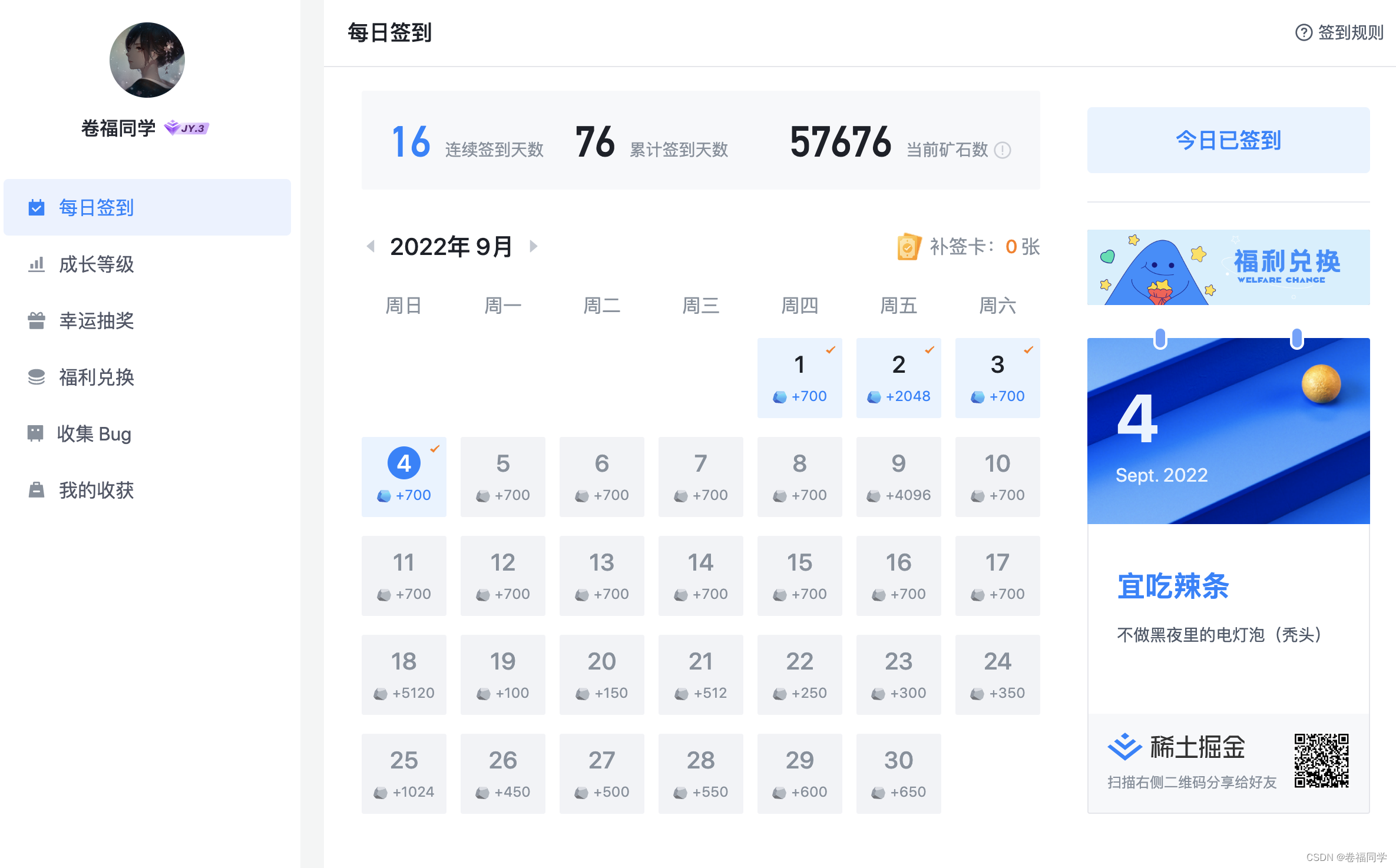
Task: Click the daily check-in calendar icon in sidebar
Action: pos(37,207)
